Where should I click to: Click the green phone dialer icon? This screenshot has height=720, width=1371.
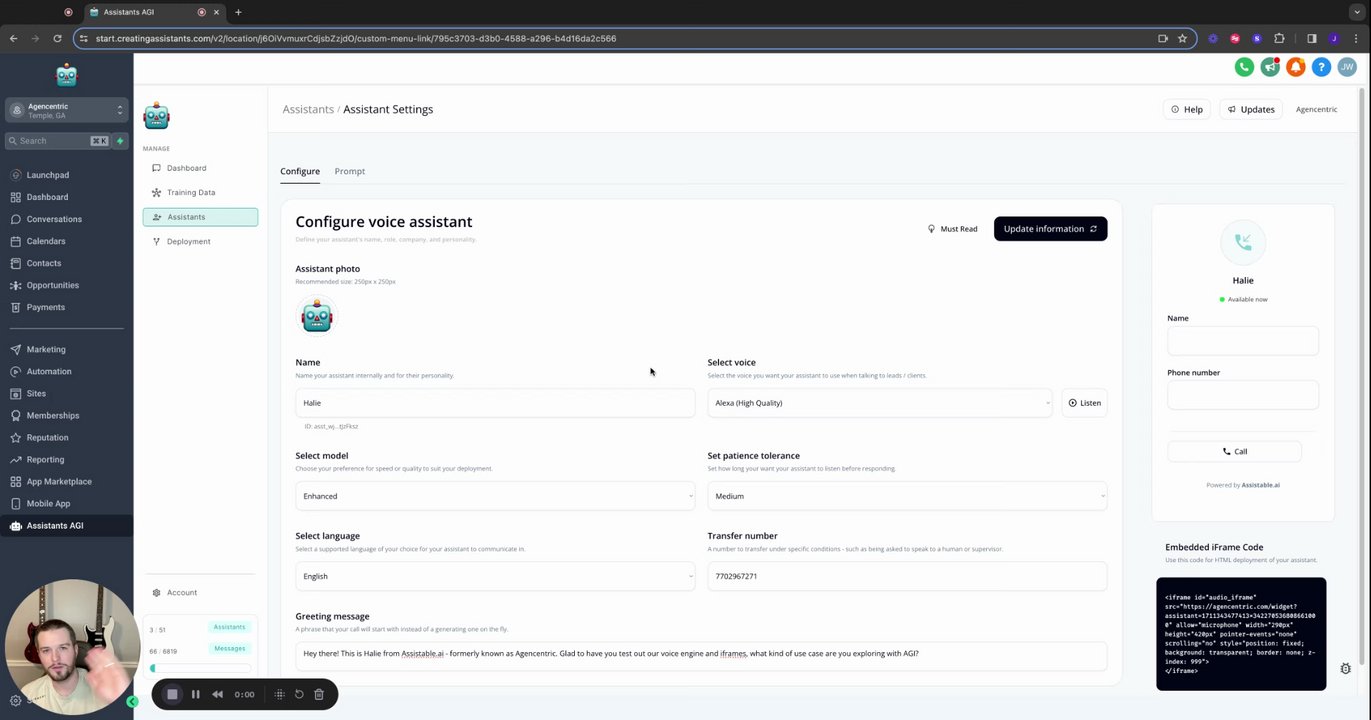pyautogui.click(x=1244, y=67)
